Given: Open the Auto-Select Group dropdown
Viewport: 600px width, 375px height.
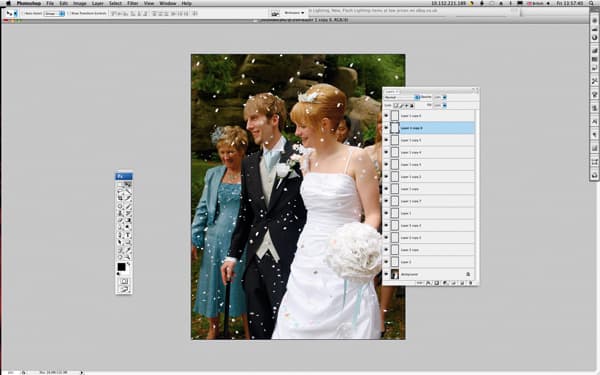Looking at the screenshot, I should [54, 13].
